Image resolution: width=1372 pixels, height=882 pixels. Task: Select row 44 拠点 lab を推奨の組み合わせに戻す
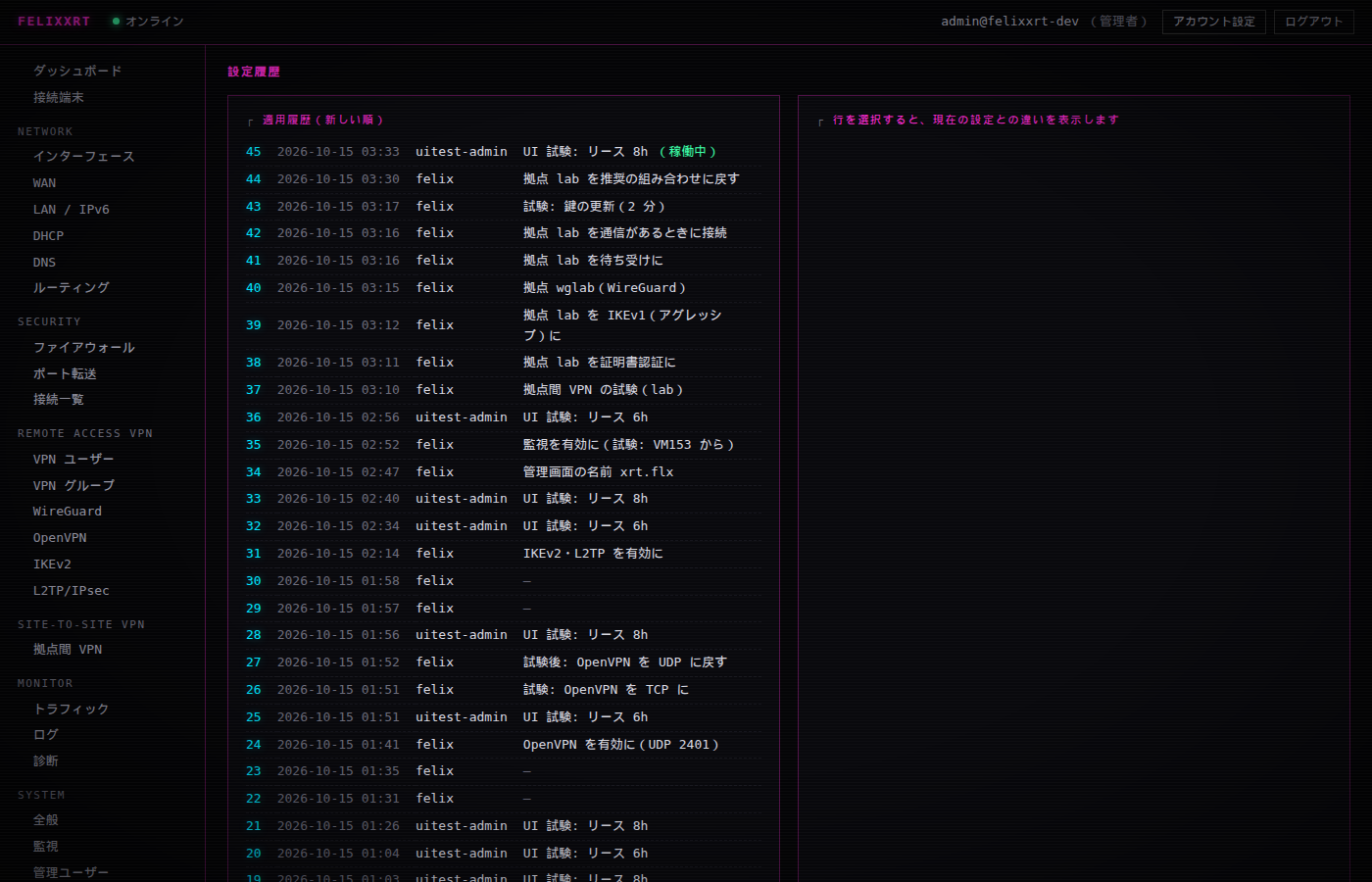point(503,179)
